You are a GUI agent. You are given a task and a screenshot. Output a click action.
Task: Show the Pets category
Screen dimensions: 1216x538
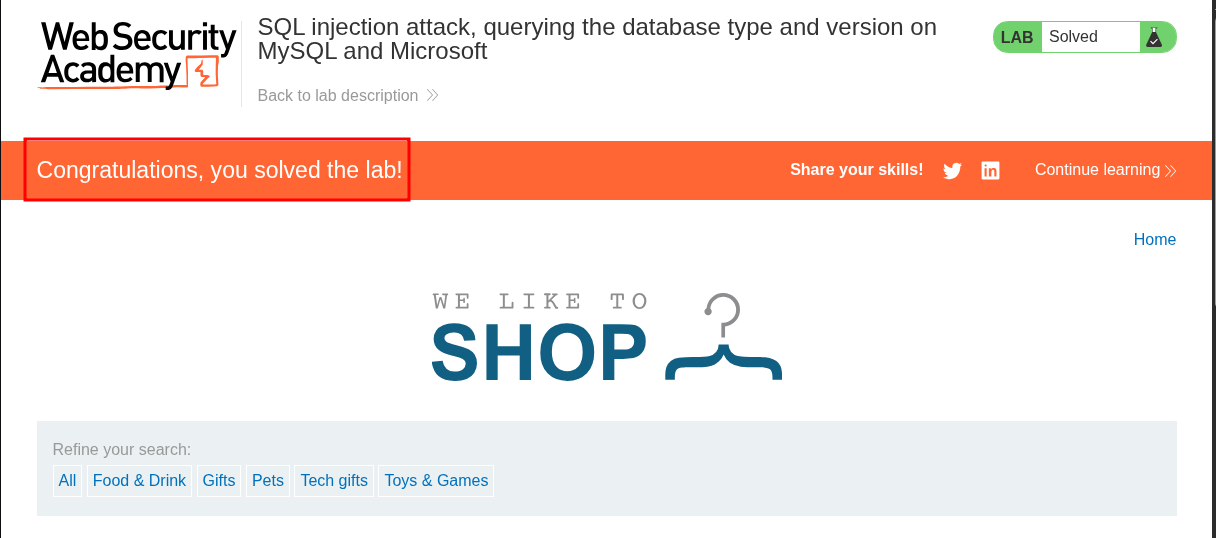[268, 481]
